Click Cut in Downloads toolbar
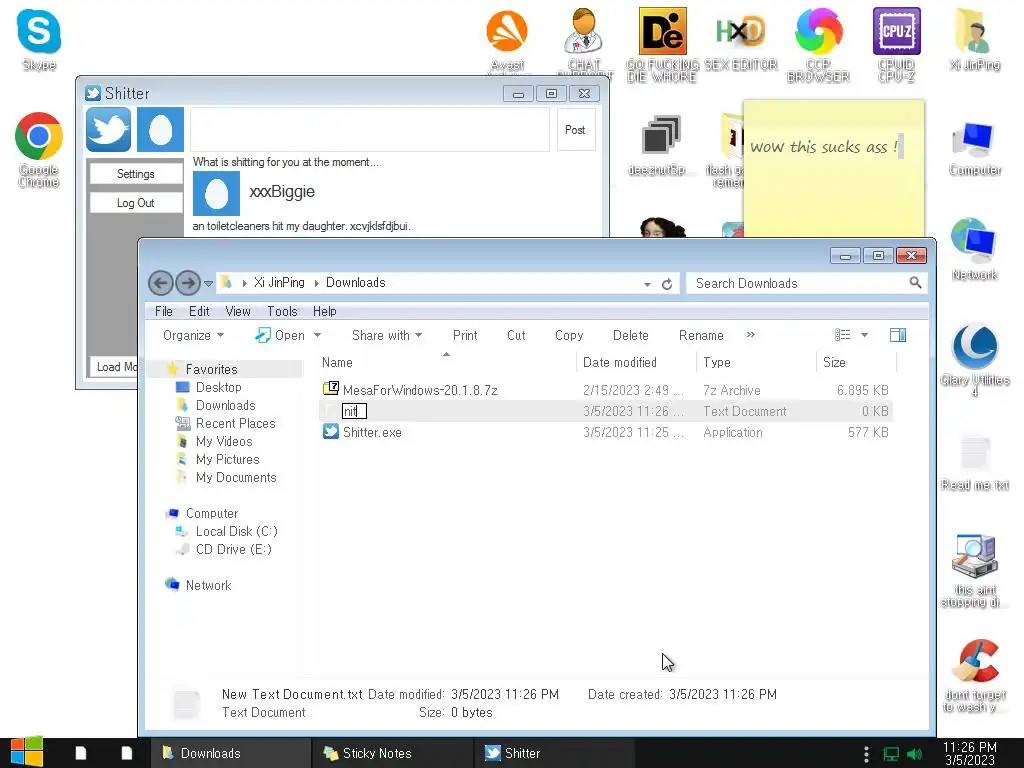Image resolution: width=1024 pixels, height=768 pixels. [516, 335]
